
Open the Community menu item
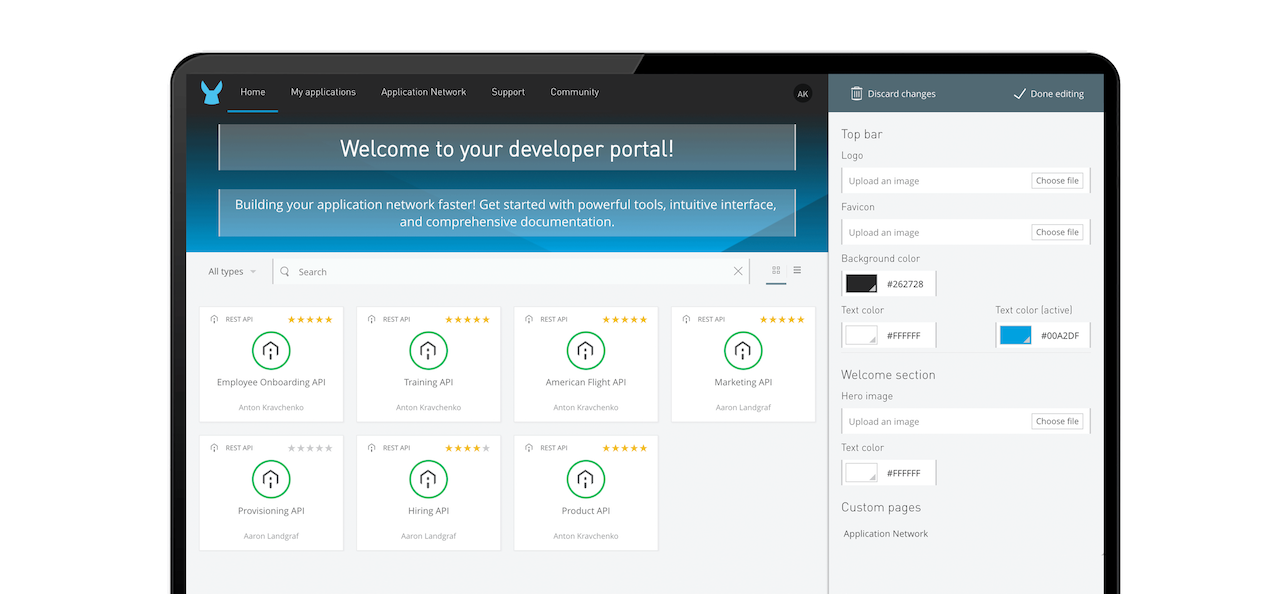(574, 92)
